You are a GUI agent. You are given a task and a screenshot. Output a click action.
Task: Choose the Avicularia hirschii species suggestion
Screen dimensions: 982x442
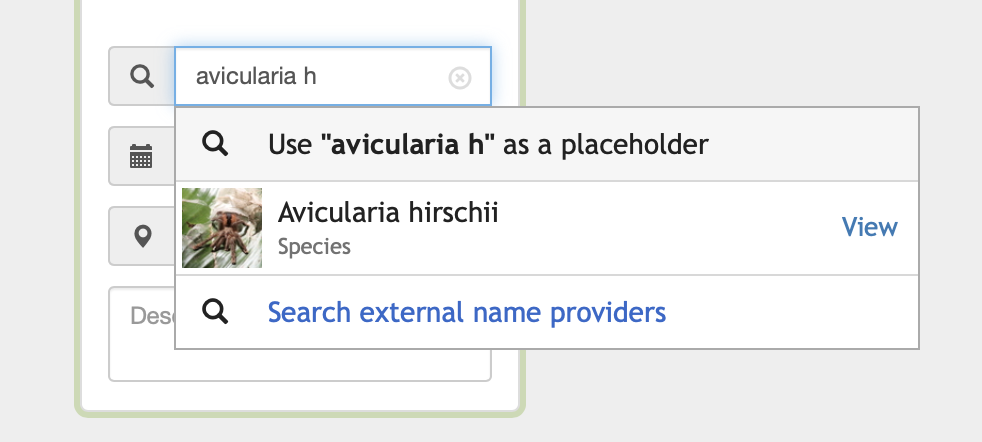pyautogui.click(x=388, y=212)
